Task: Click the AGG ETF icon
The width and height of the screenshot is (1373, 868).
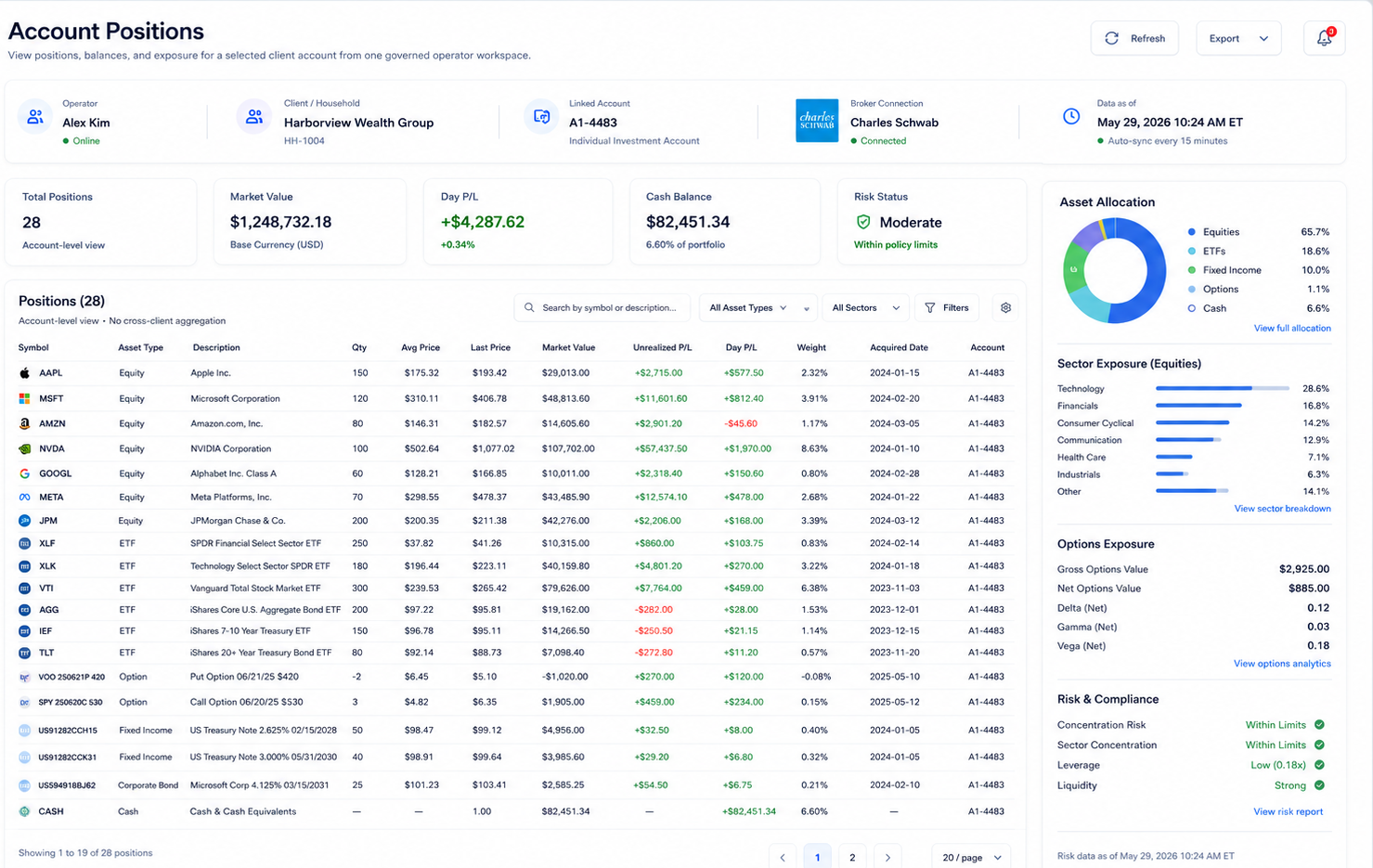Action: click(x=25, y=610)
